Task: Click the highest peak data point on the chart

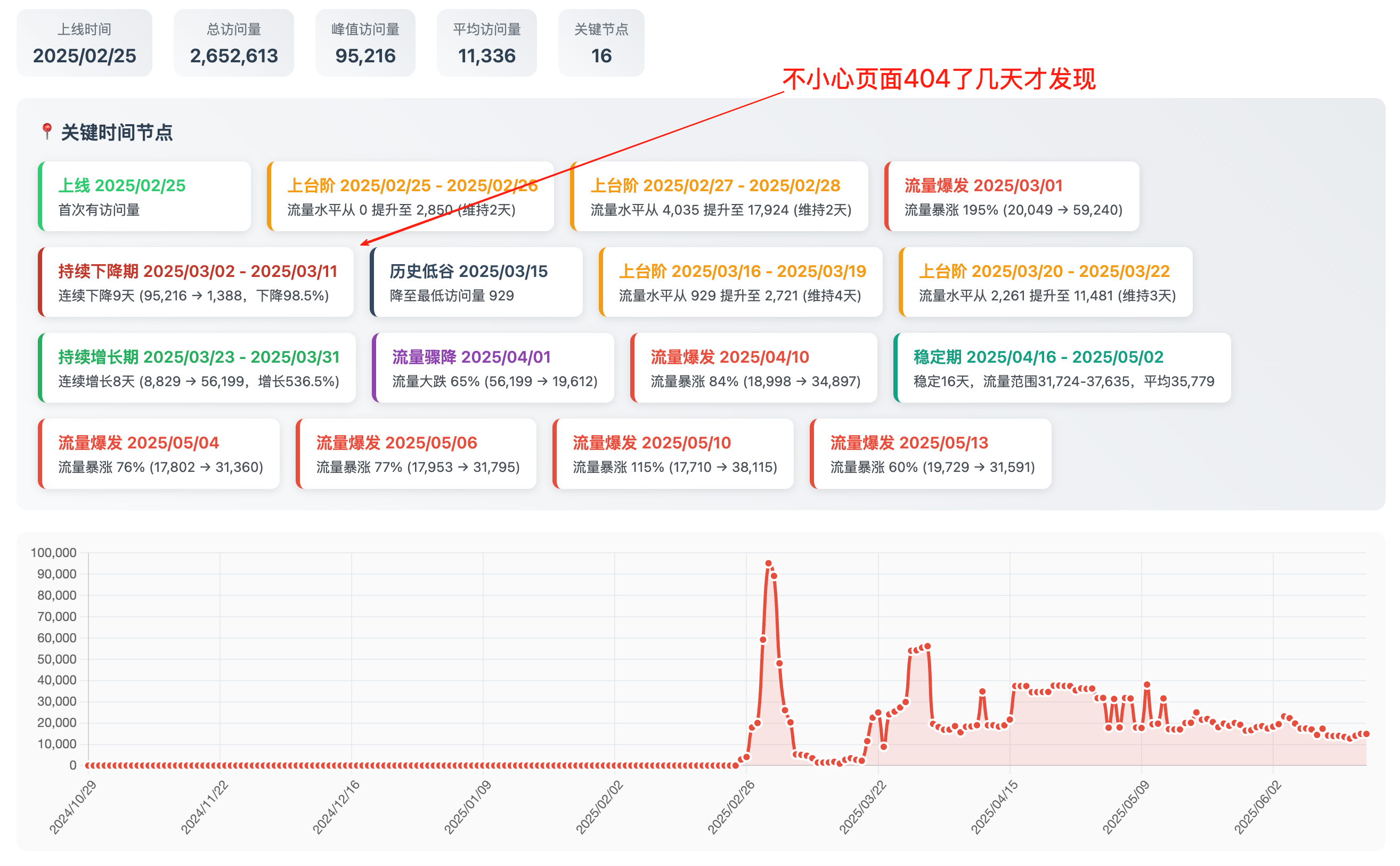Action: click(x=768, y=563)
